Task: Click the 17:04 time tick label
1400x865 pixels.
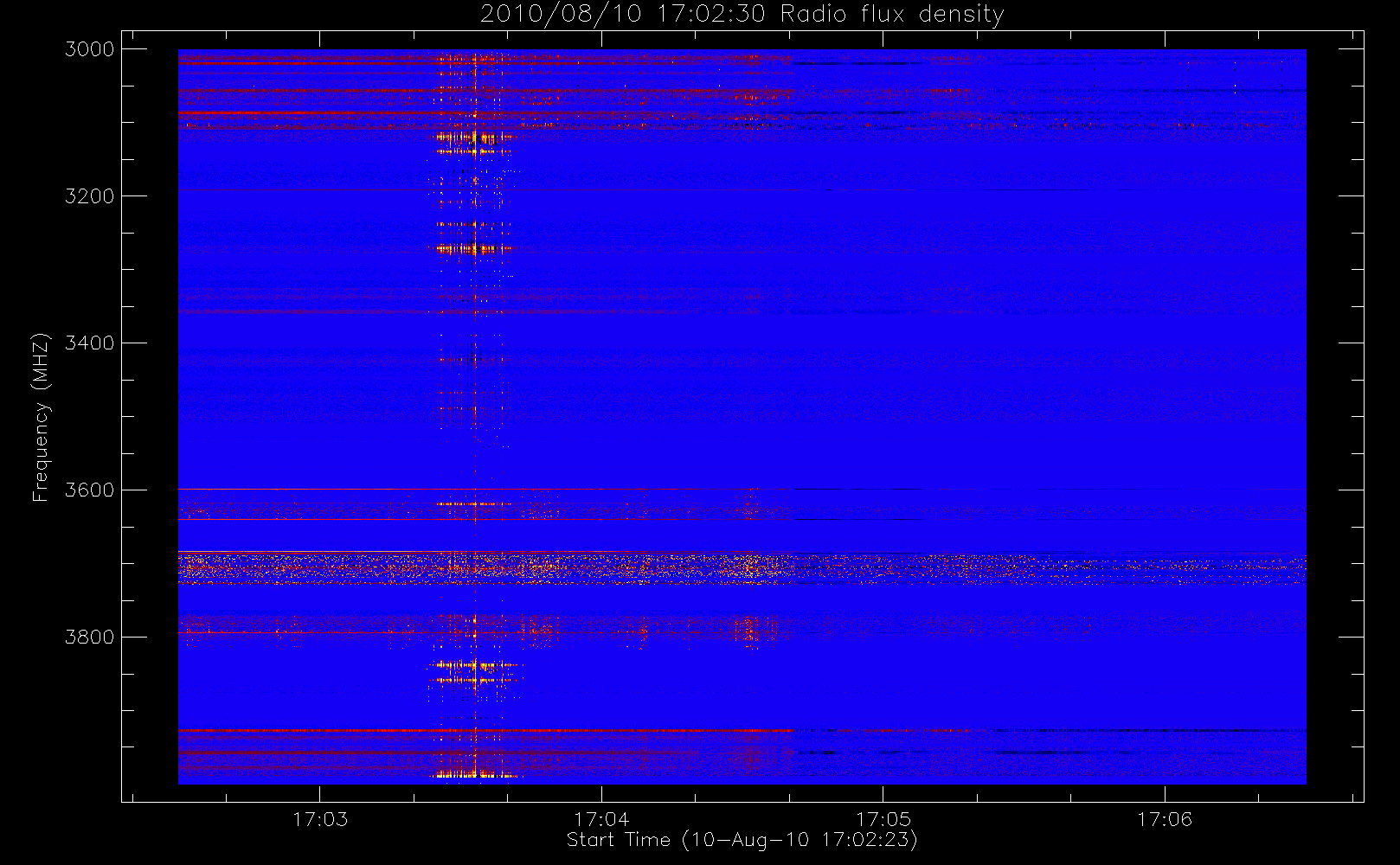Action: pyautogui.click(x=601, y=819)
